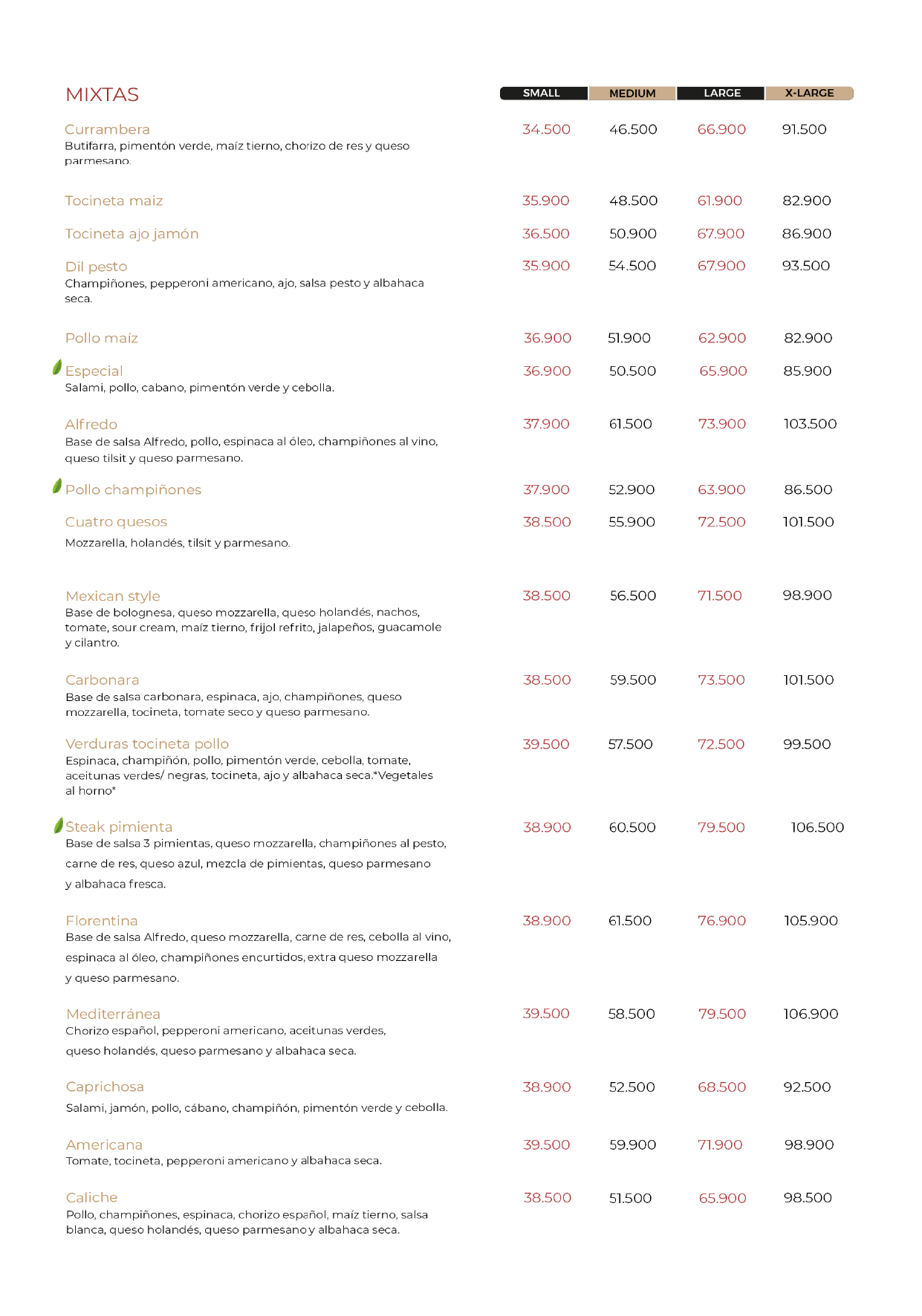Choose the Dil pesto pizza name

click(x=96, y=267)
